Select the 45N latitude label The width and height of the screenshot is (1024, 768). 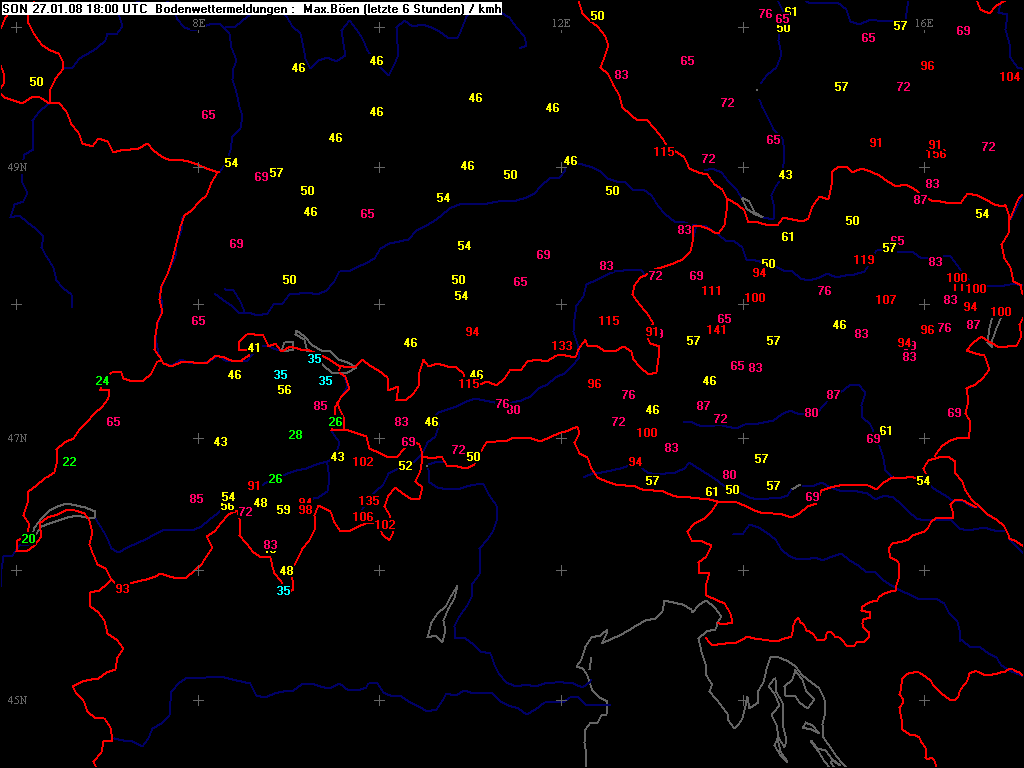pos(17,700)
